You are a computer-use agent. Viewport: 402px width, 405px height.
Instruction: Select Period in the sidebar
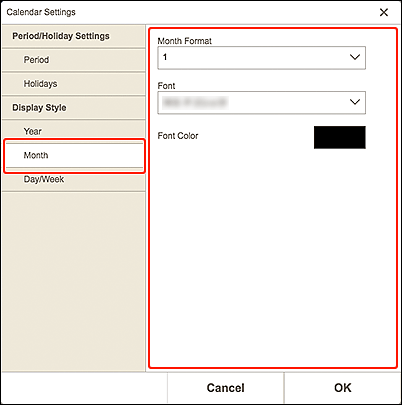pos(74,60)
